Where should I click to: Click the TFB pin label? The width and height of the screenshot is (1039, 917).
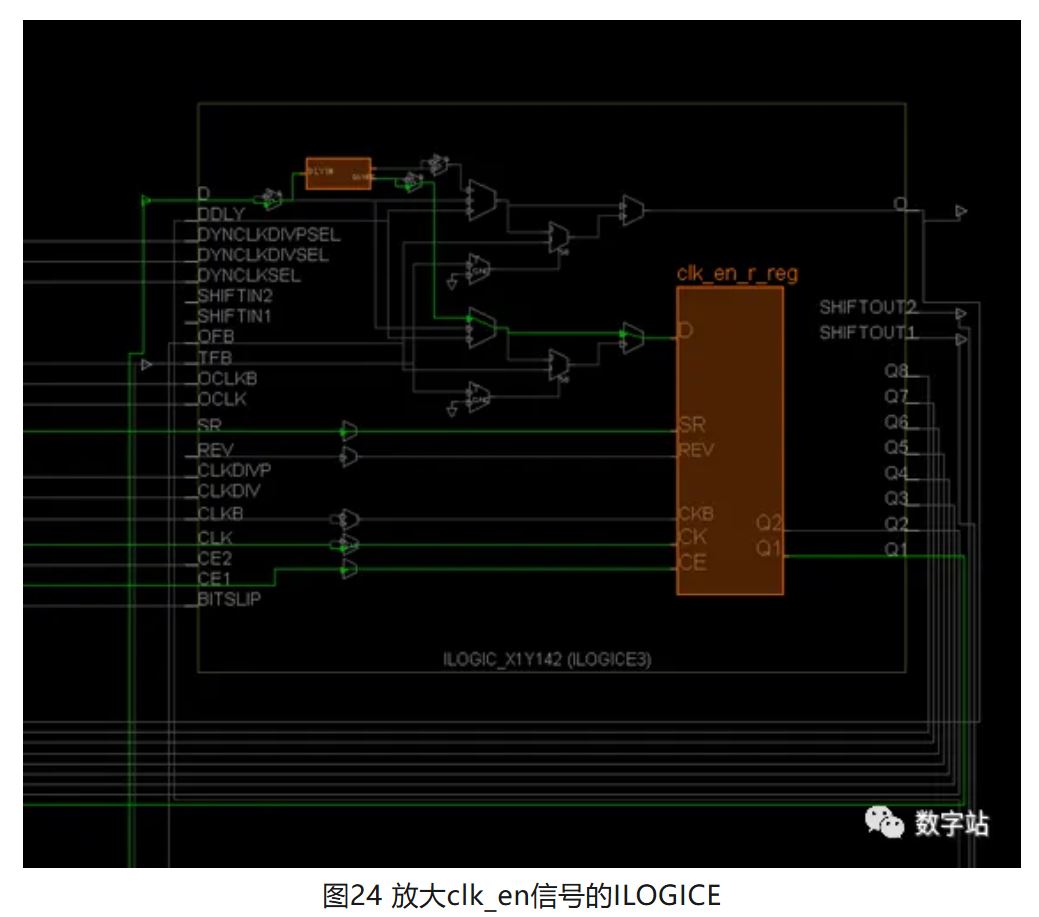click(215, 358)
